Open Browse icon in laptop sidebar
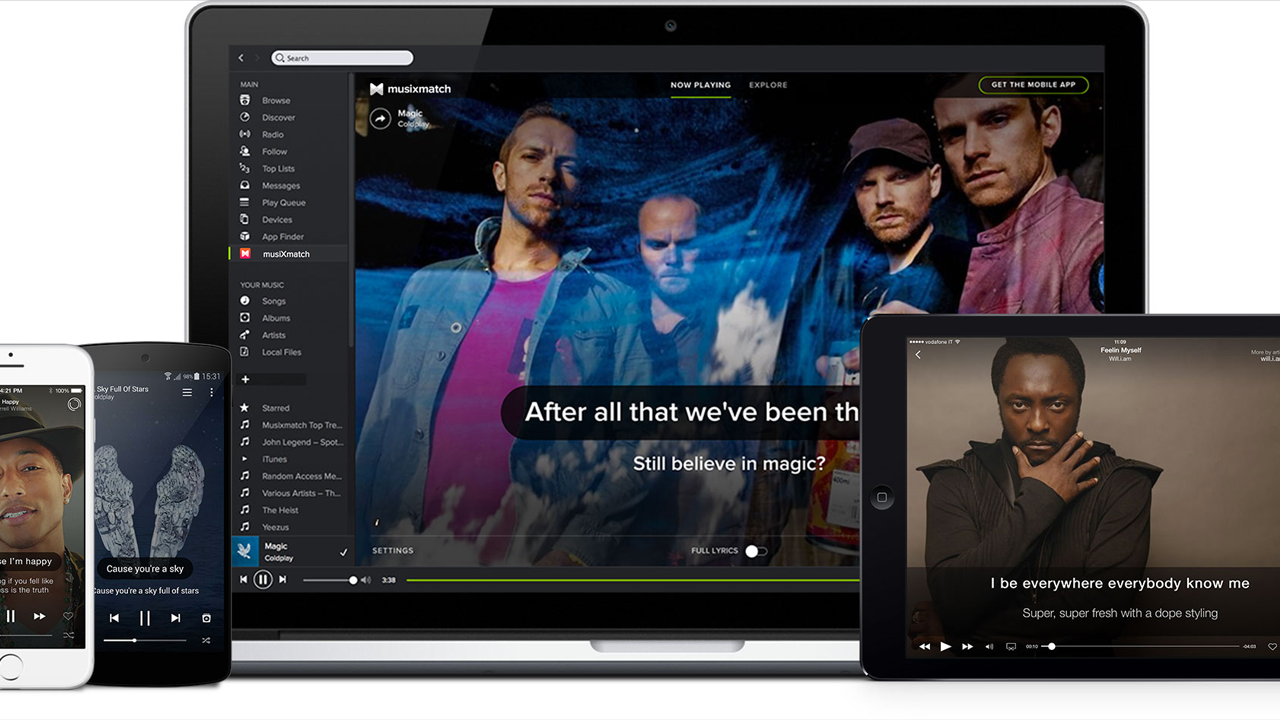 tap(245, 100)
